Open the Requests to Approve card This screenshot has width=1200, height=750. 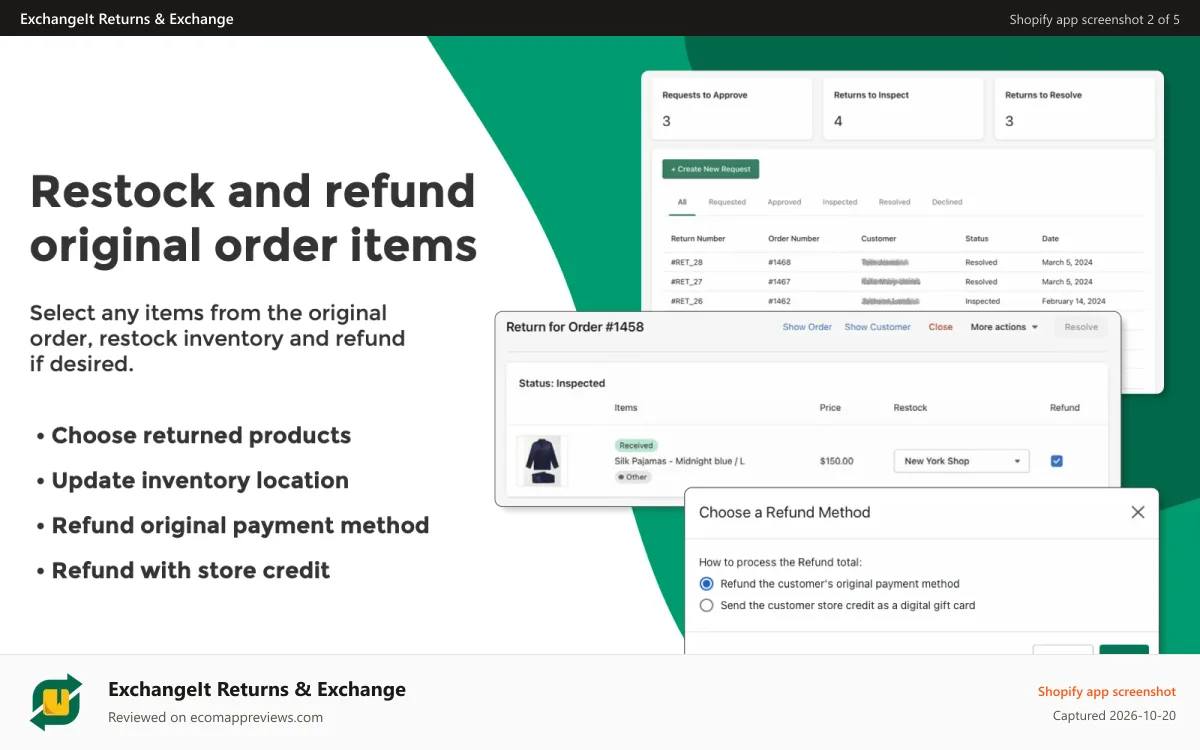[732, 108]
